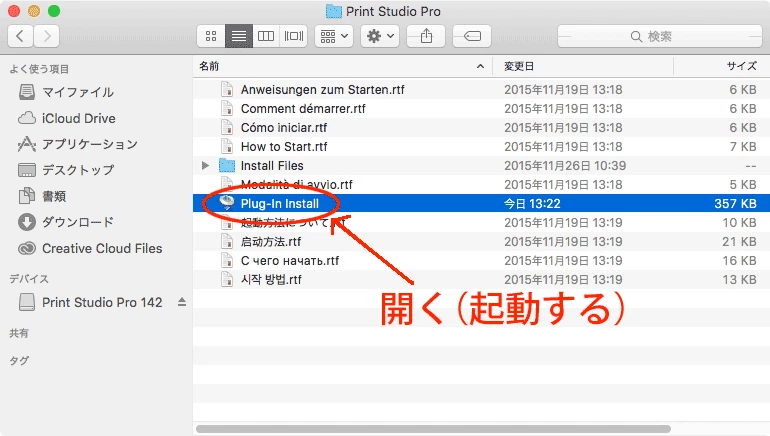Switch to column view
The width and height of the screenshot is (770, 436).
pyautogui.click(x=266, y=36)
